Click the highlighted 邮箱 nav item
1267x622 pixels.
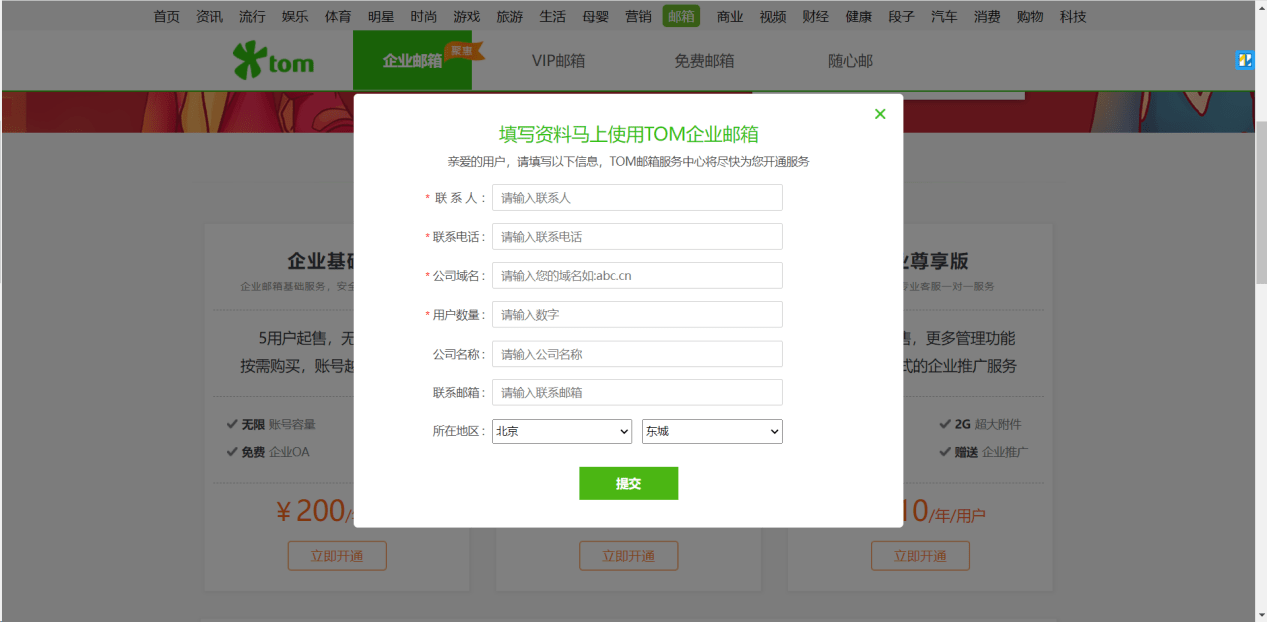pos(680,16)
